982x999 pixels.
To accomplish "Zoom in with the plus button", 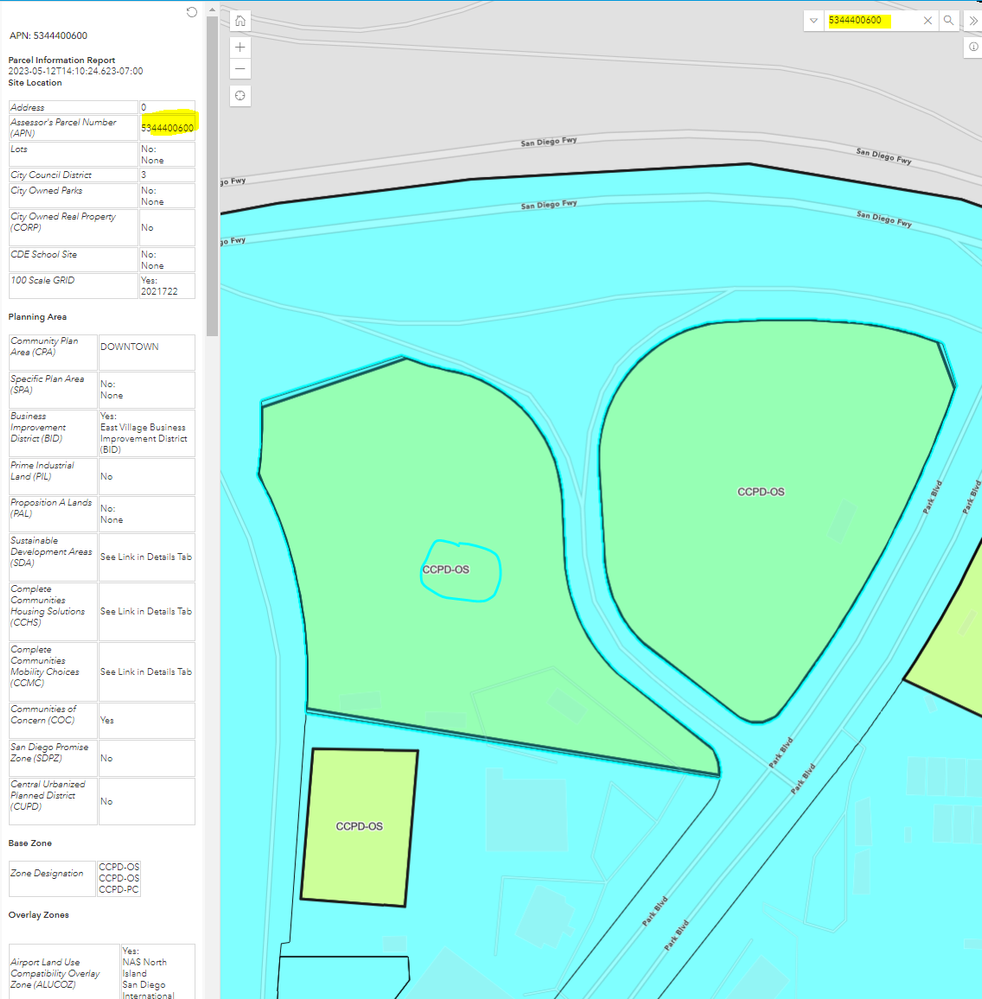I will [x=240, y=47].
